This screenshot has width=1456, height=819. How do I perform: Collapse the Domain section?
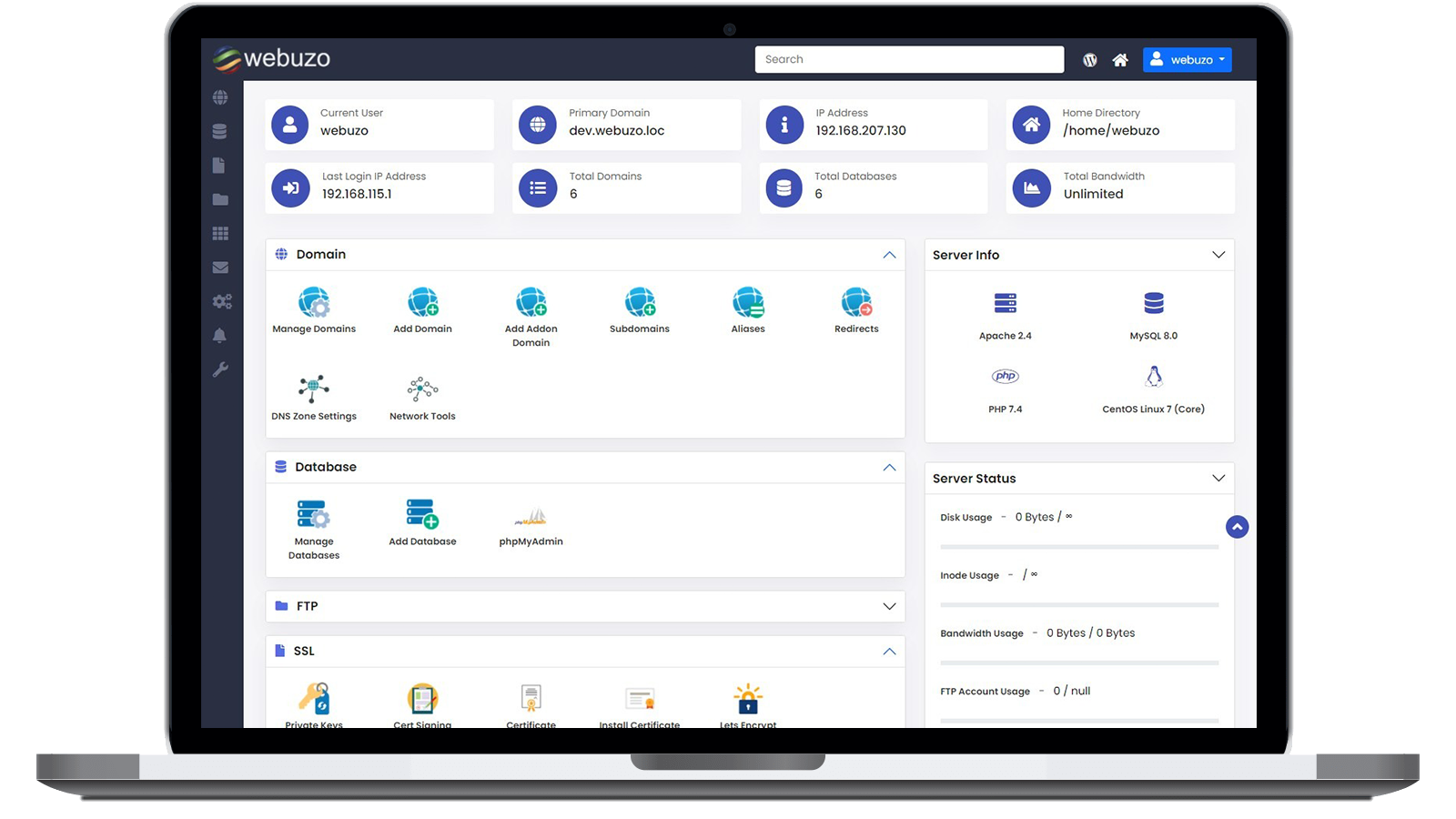click(x=889, y=255)
